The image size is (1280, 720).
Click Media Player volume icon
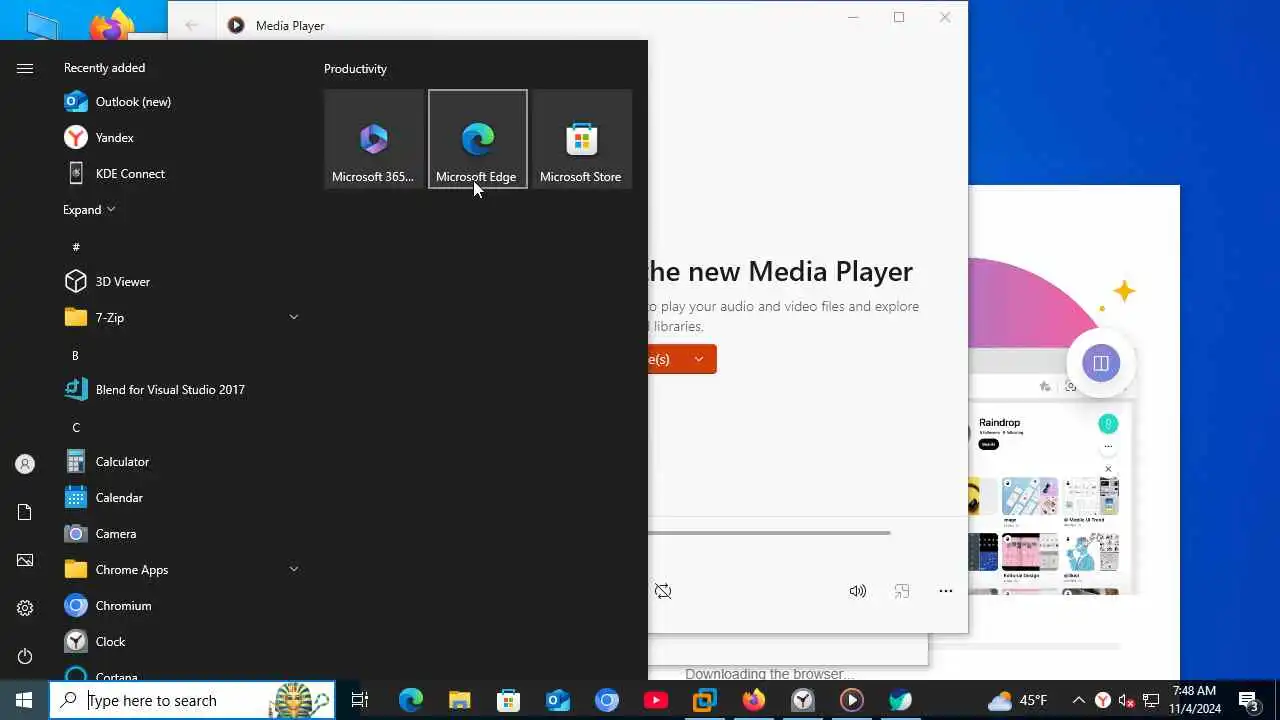[858, 591]
